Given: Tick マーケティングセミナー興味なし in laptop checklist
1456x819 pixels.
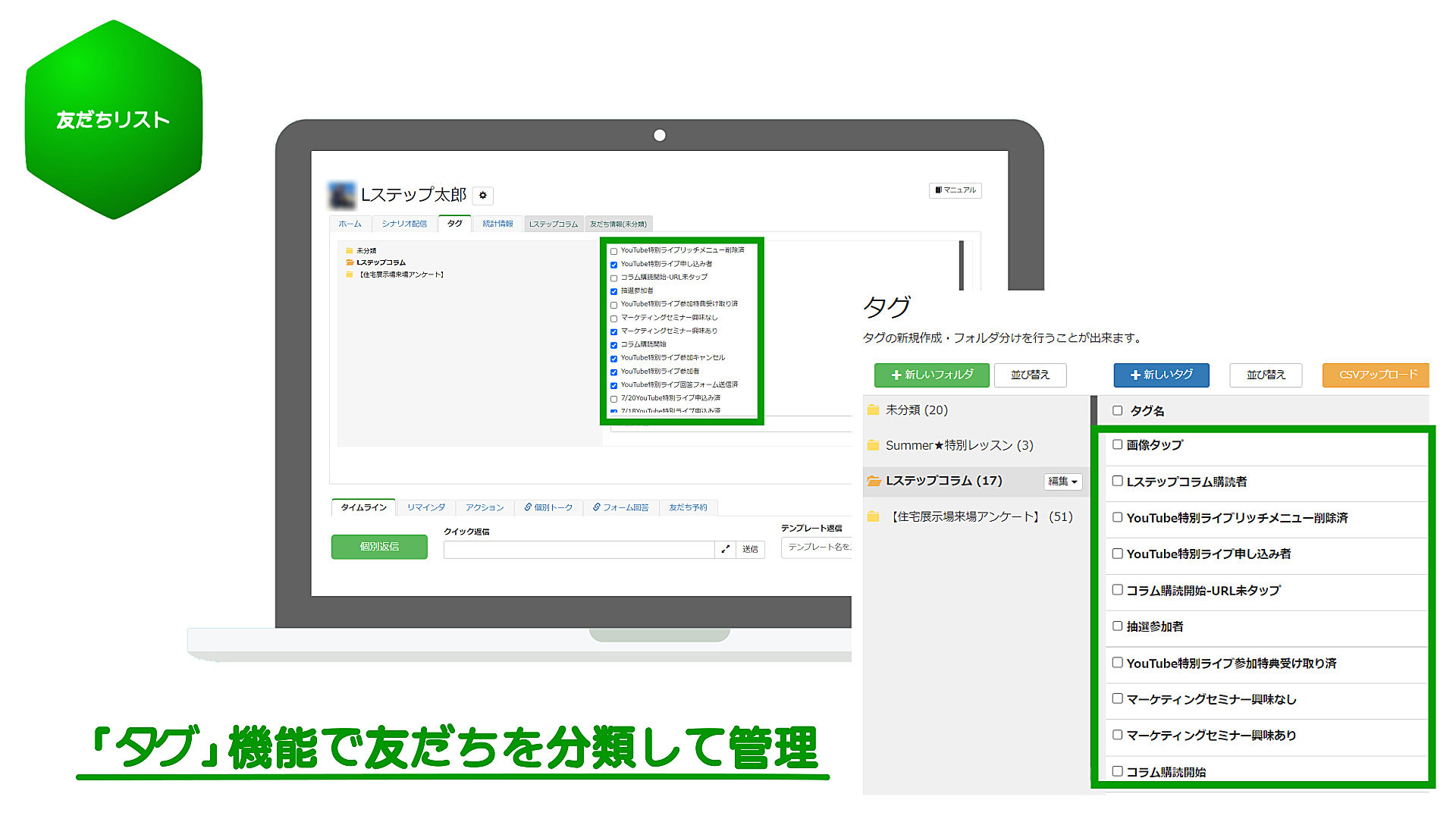Looking at the screenshot, I should click(x=613, y=318).
